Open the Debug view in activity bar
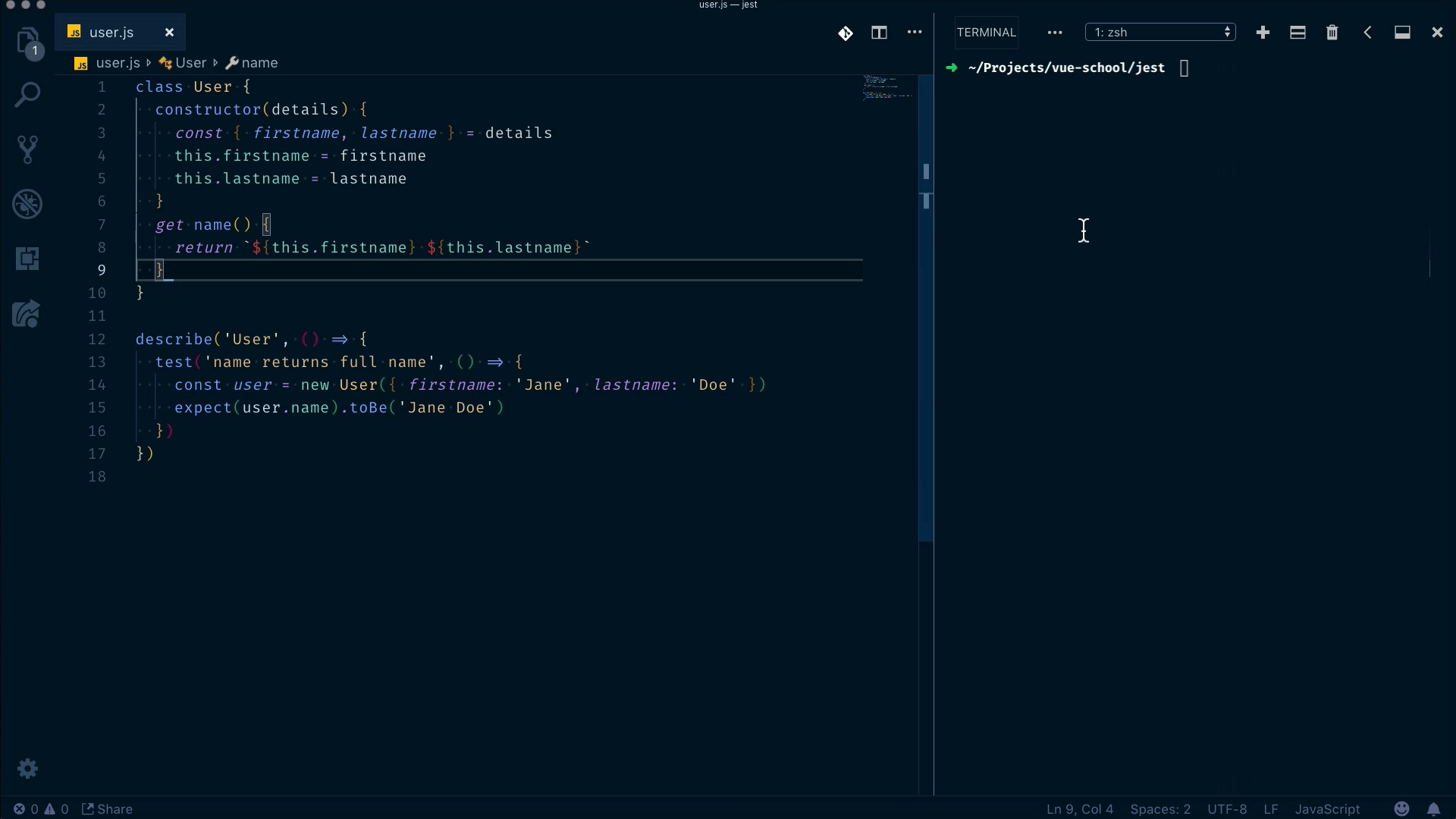The height and width of the screenshot is (819, 1456). (x=28, y=204)
